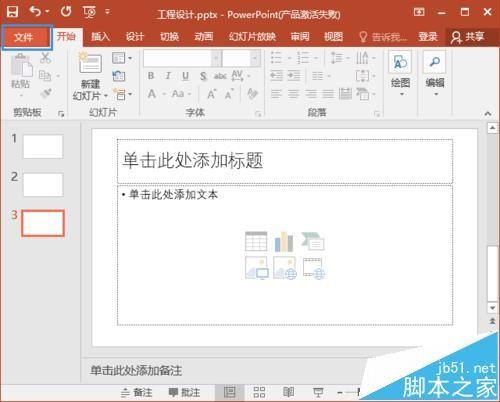Select slide 1 thumbnail

click(43, 146)
